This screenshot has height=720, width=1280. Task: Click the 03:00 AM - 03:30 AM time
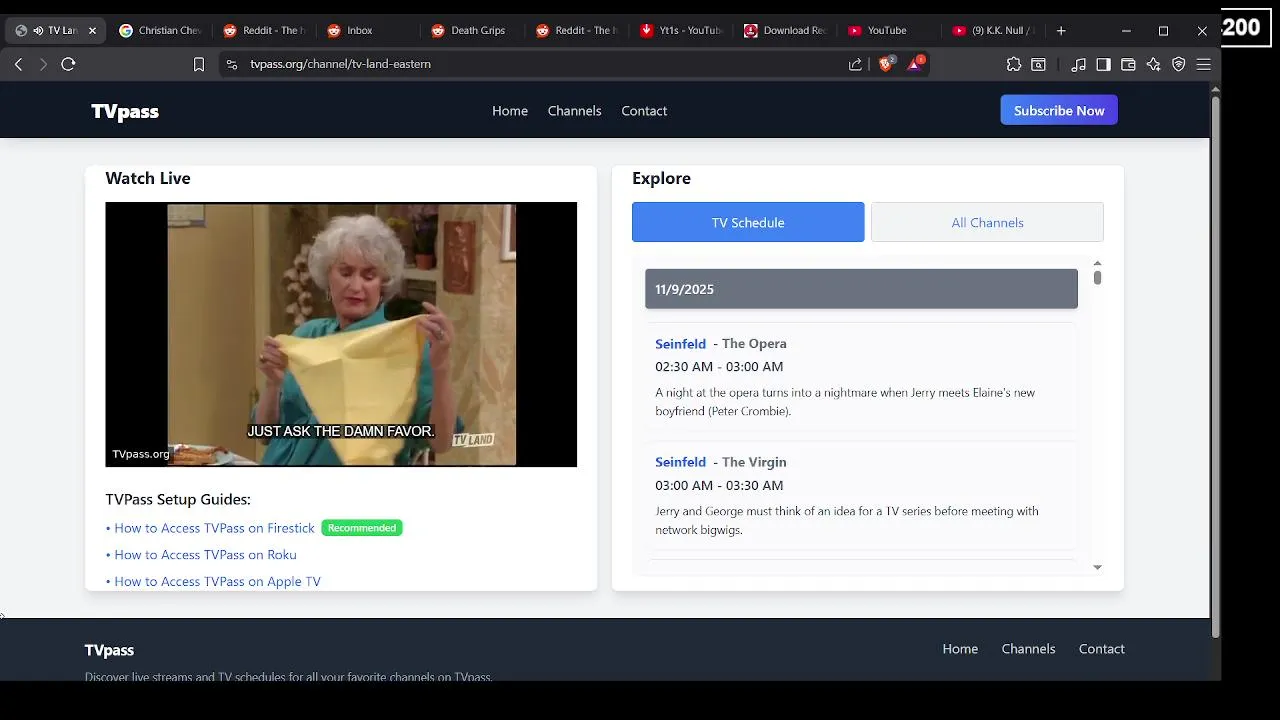(x=719, y=486)
